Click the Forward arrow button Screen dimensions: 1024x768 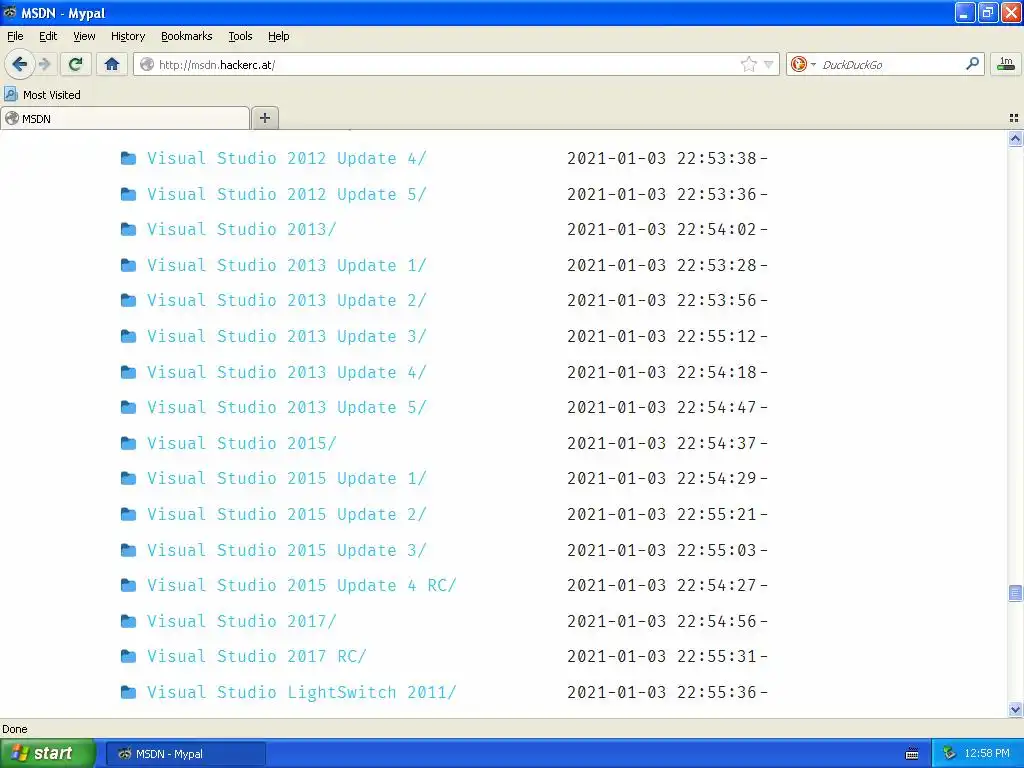point(44,64)
